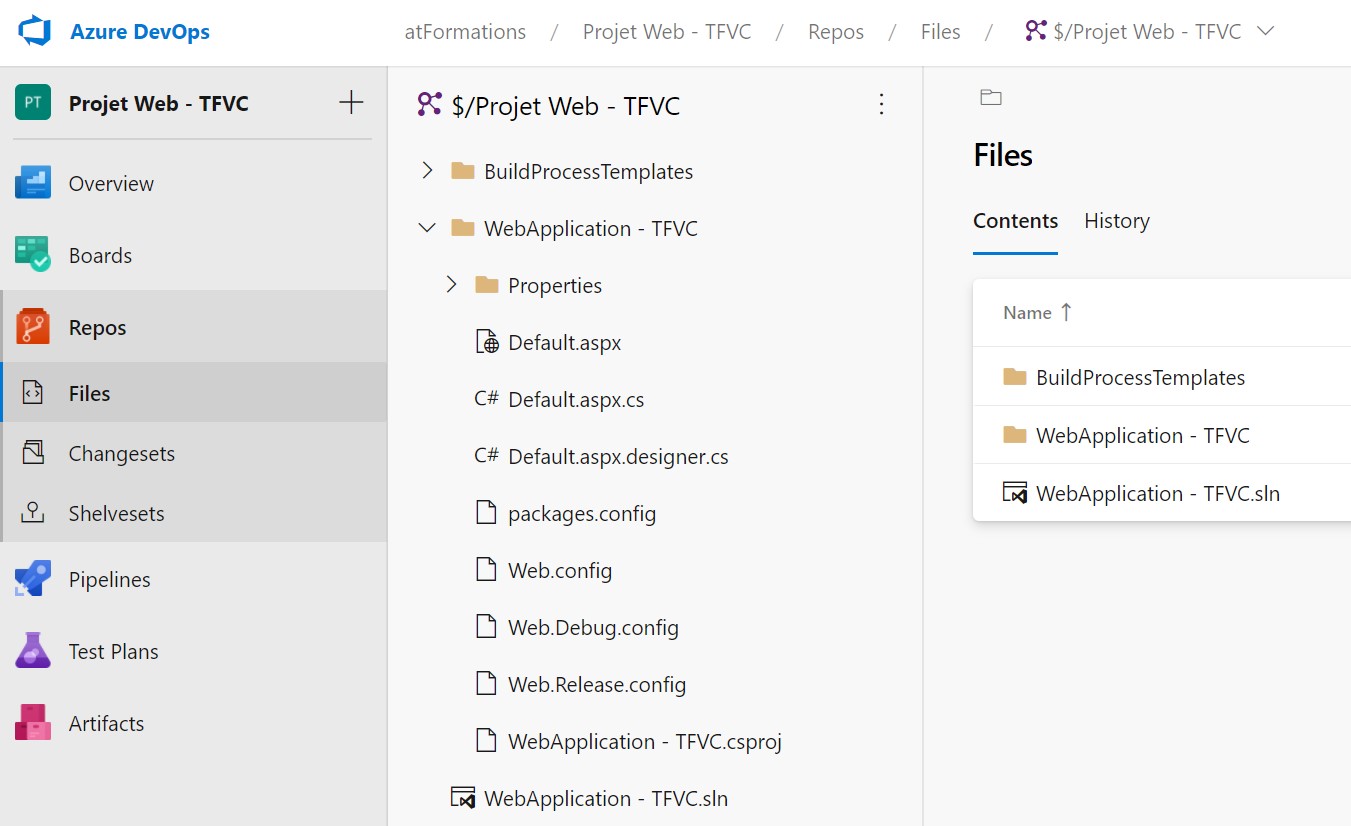Open BuildProcessTemplates in the contents list
The image size is (1351, 826).
(1140, 378)
